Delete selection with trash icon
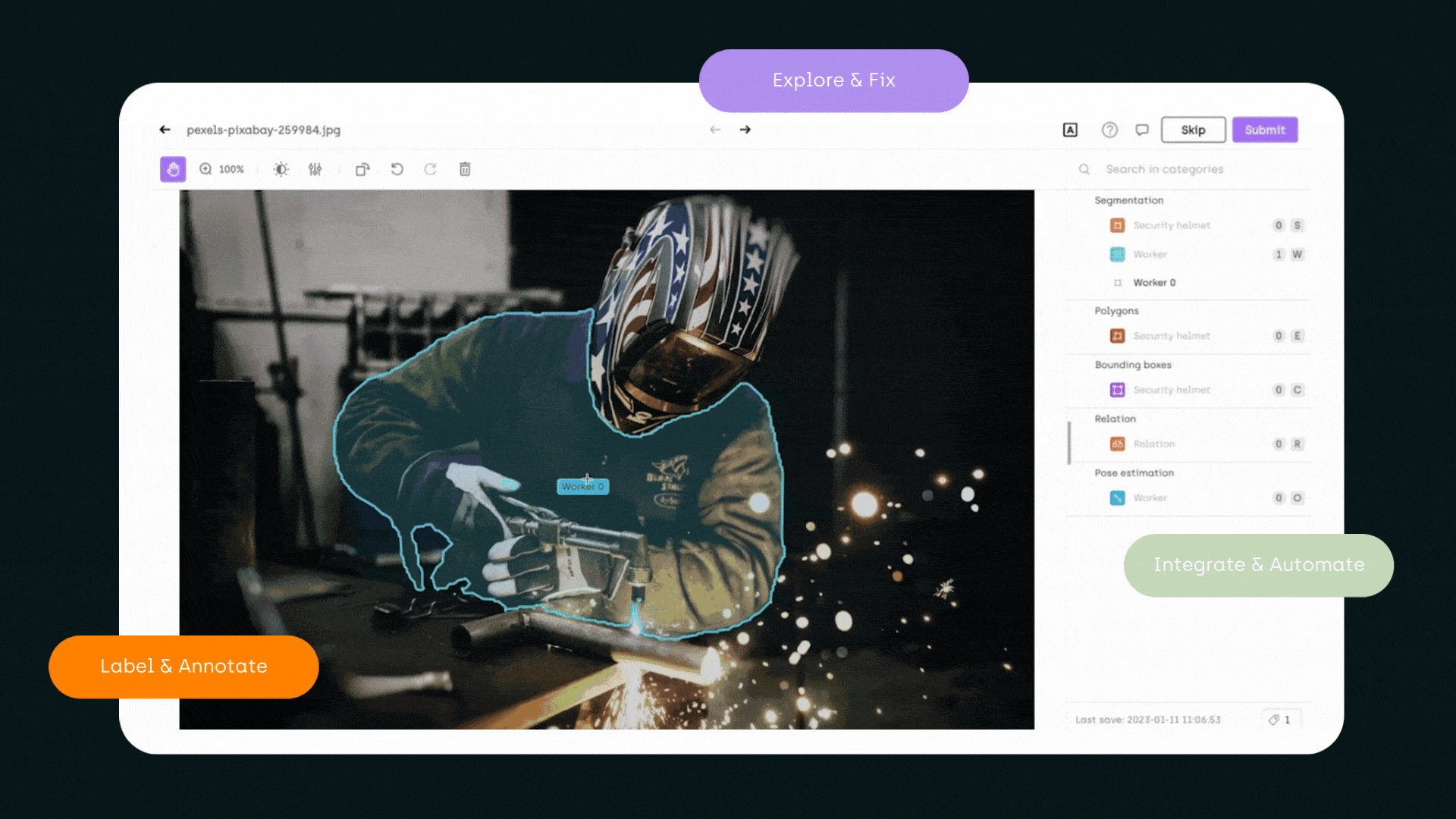 pyautogui.click(x=465, y=169)
